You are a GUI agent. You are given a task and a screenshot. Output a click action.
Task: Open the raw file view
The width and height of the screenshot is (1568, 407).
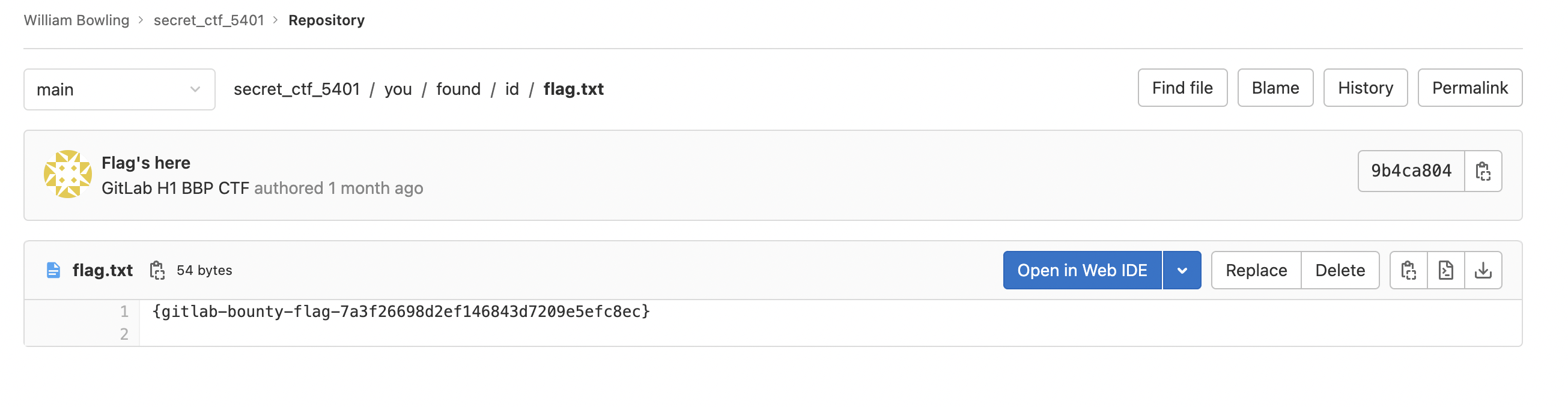coord(1445,270)
